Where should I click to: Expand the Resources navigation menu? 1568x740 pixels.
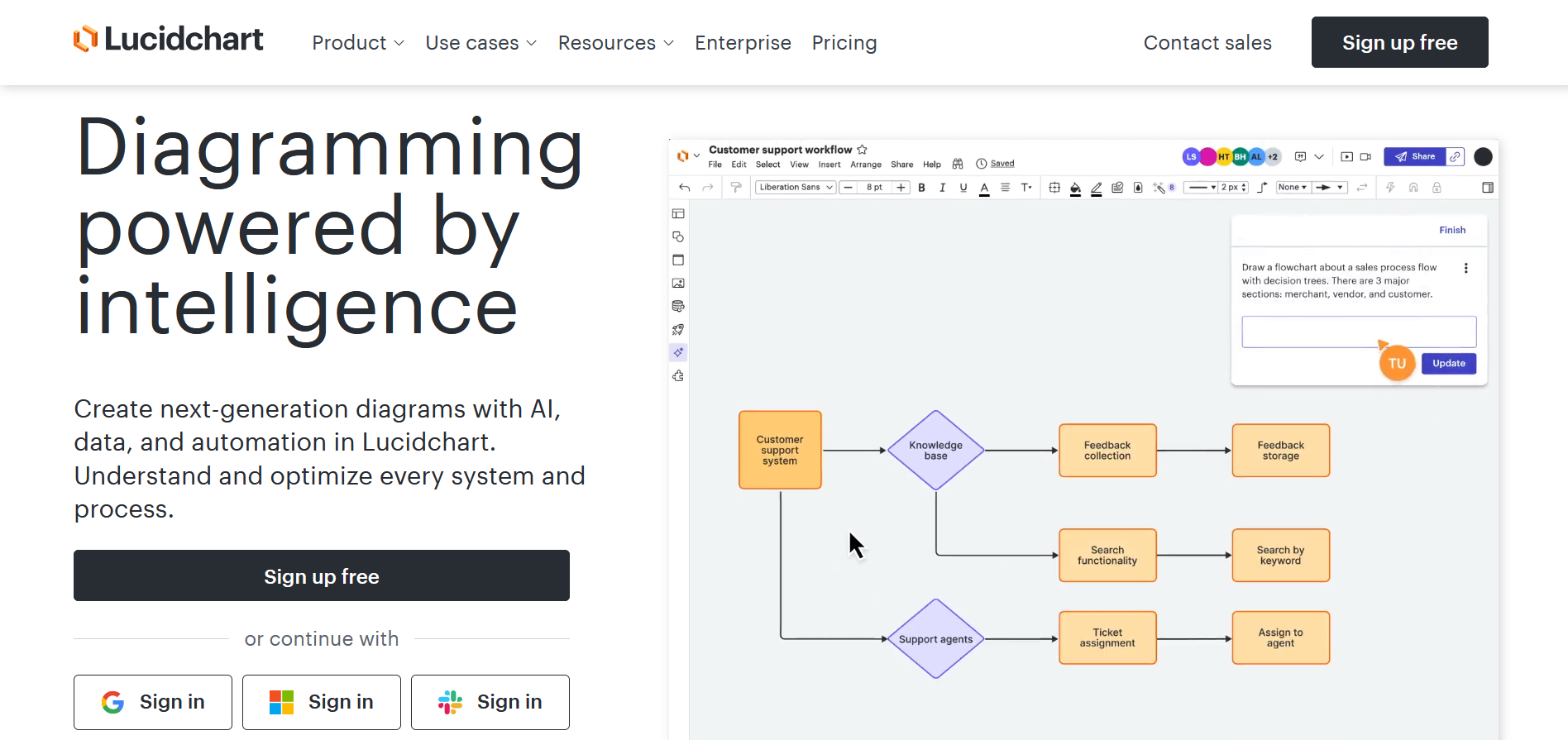point(616,43)
